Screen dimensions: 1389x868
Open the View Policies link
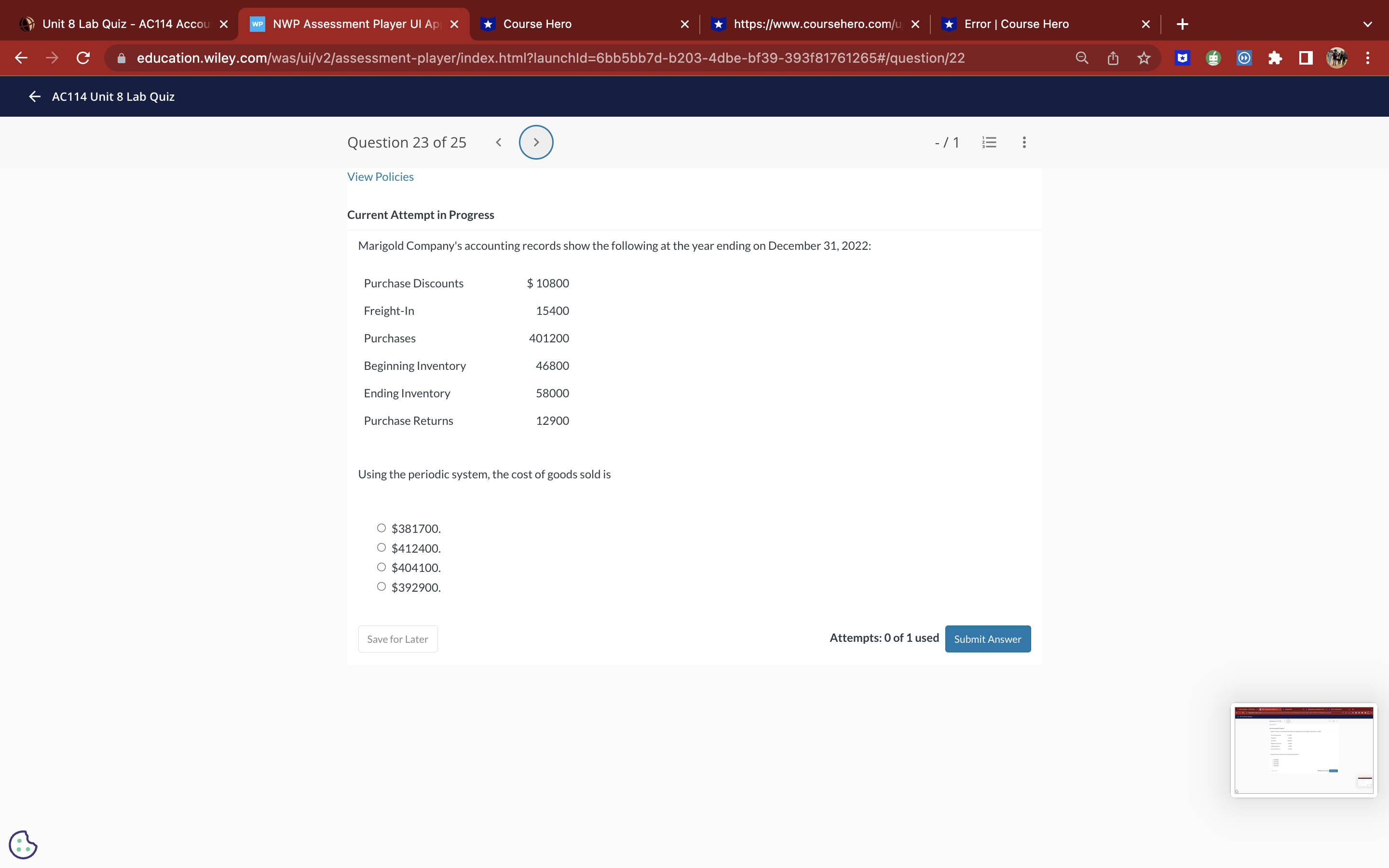click(x=380, y=177)
